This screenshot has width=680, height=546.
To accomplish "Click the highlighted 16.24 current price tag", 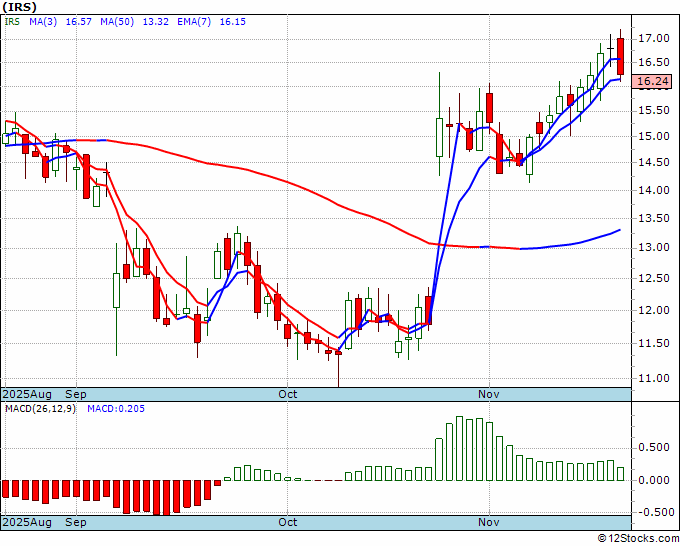I will point(652,81).
